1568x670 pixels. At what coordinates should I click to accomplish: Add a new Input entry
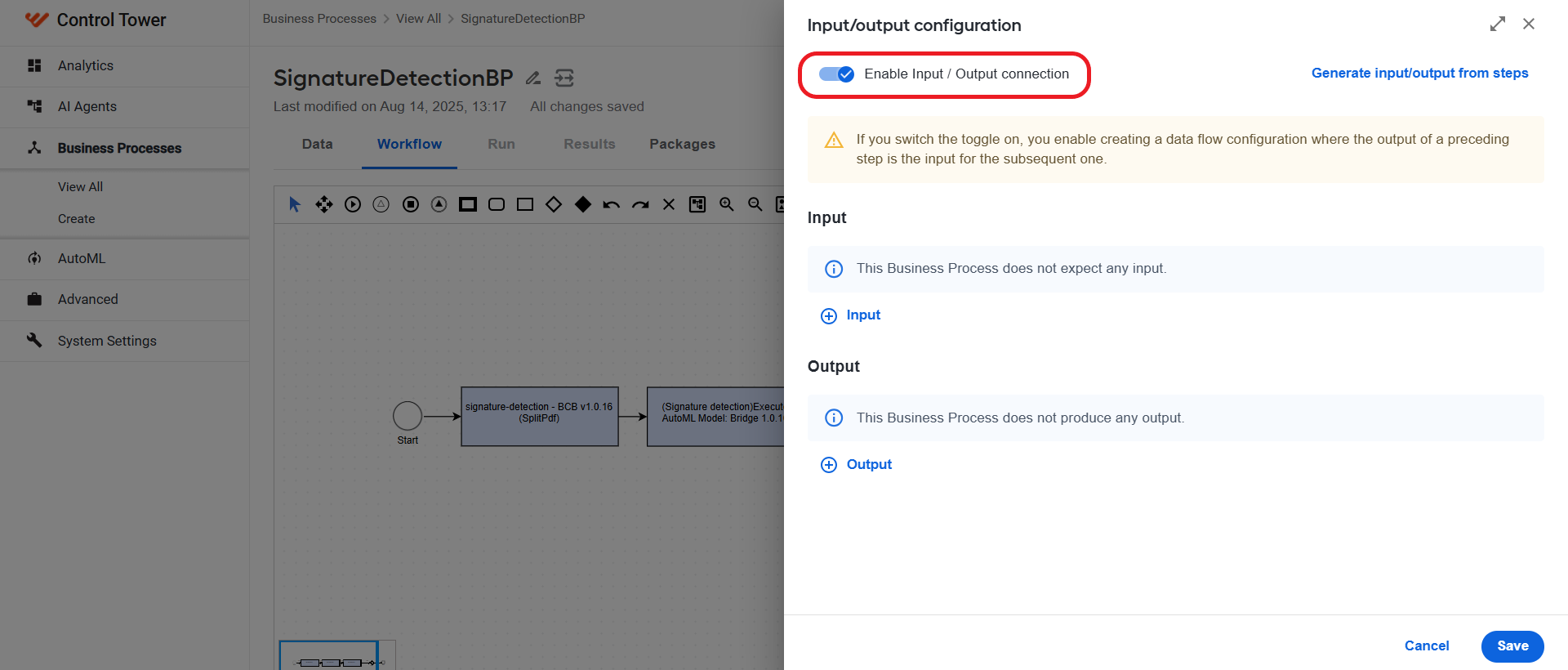click(850, 315)
